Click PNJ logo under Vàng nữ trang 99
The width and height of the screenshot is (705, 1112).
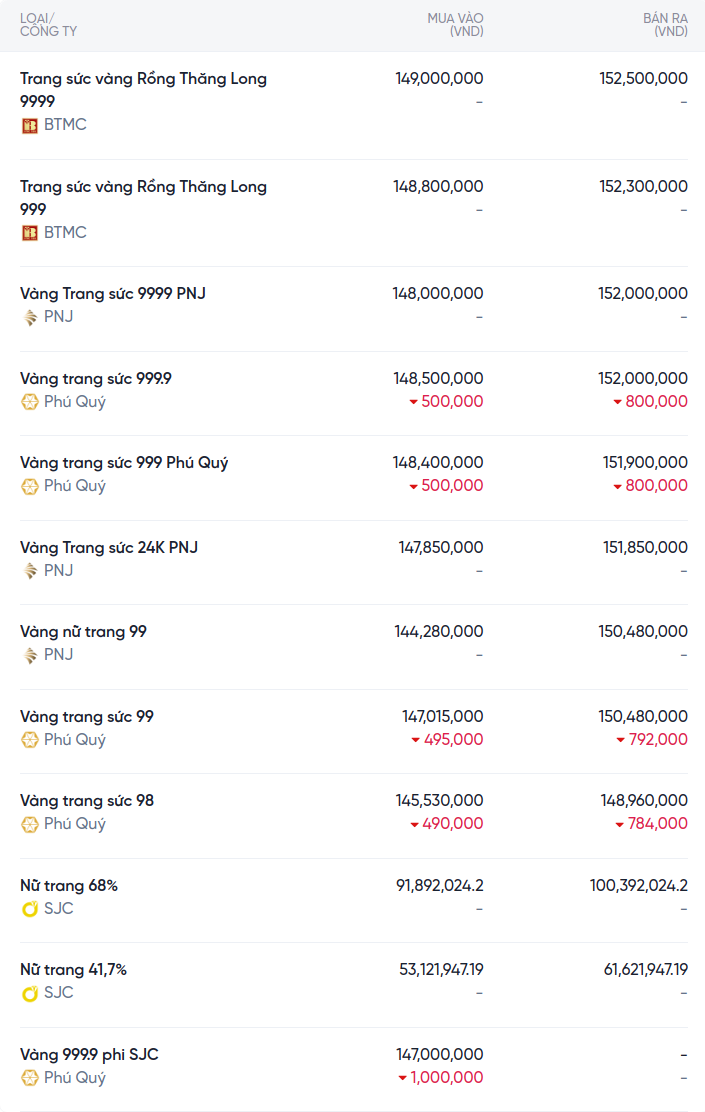[x=30, y=655]
